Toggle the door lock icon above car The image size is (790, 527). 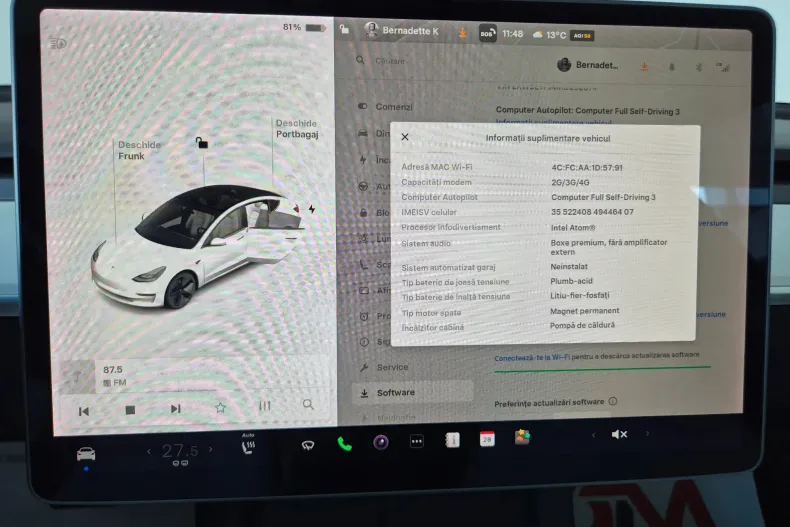202,143
